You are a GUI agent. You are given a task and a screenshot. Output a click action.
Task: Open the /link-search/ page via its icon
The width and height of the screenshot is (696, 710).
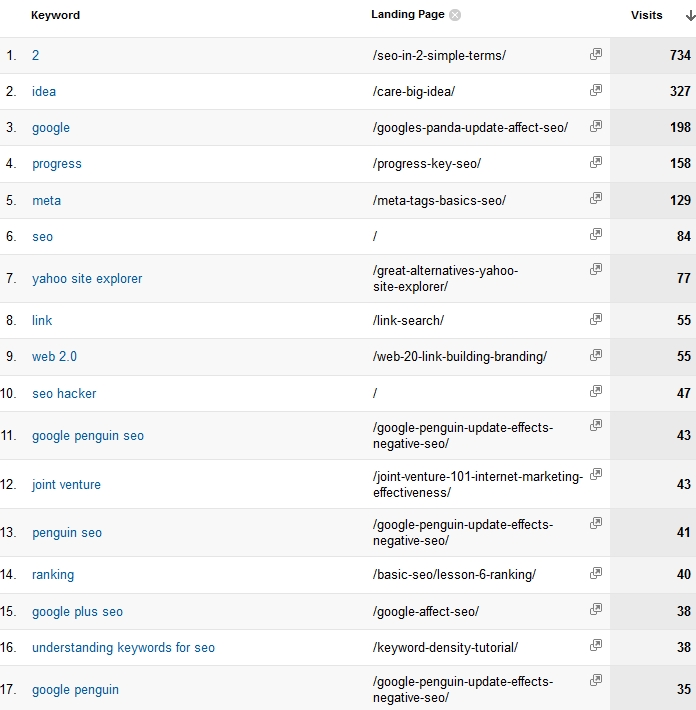[596, 320]
